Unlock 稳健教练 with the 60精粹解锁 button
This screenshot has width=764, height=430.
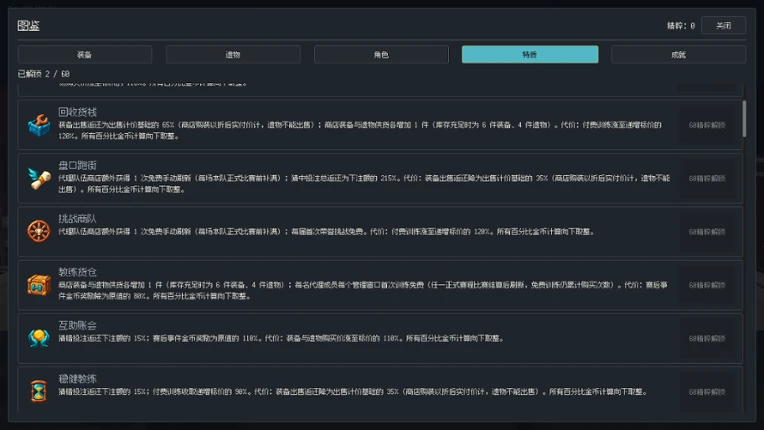tap(707, 392)
